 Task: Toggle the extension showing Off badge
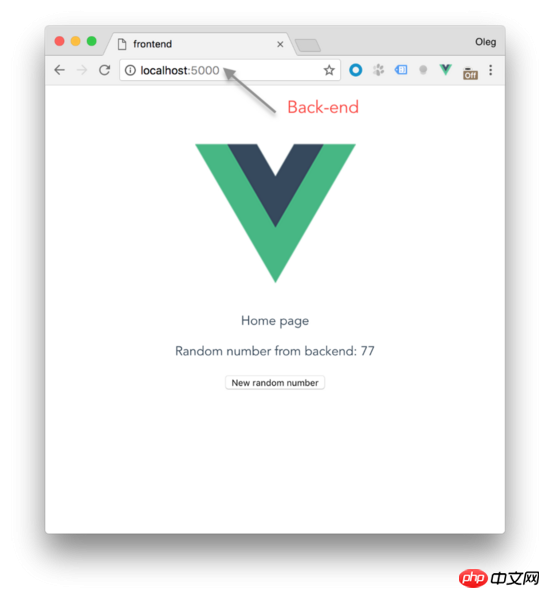[x=470, y=73]
